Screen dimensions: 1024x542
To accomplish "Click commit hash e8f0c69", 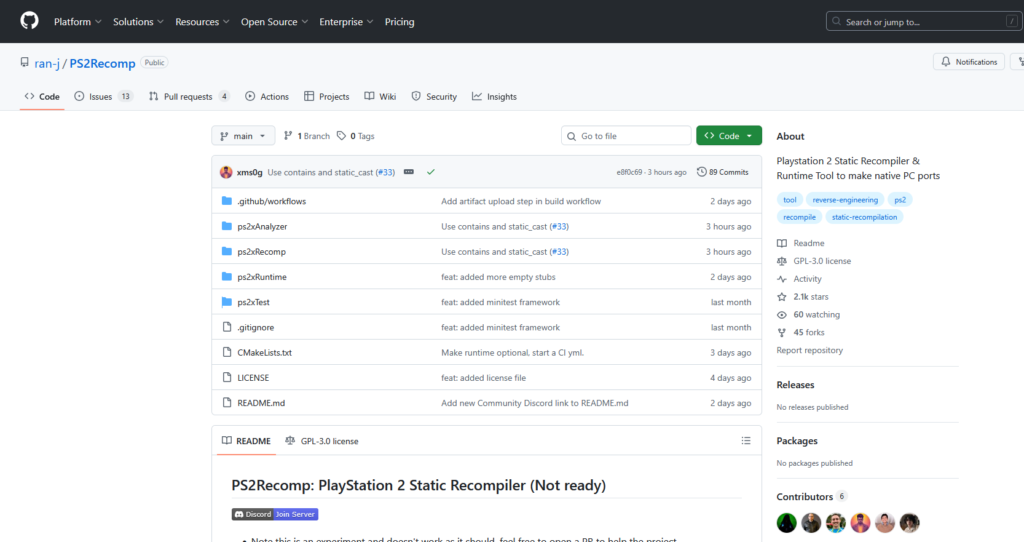I will [629, 172].
